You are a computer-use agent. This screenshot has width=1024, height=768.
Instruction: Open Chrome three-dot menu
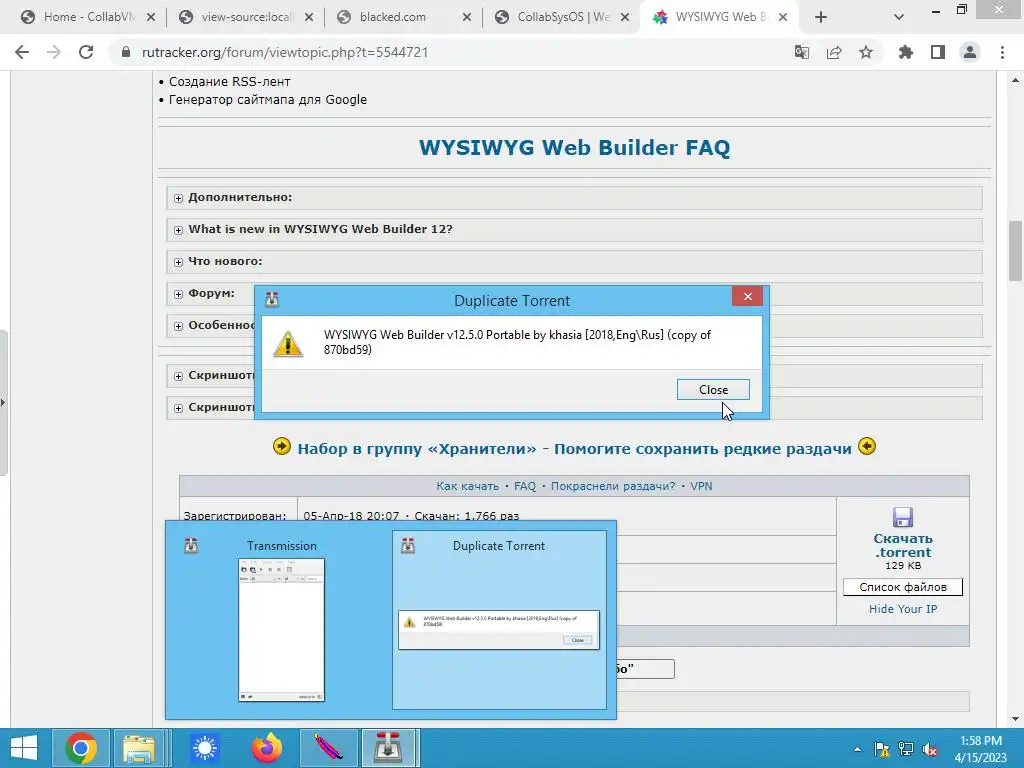tap(1002, 52)
